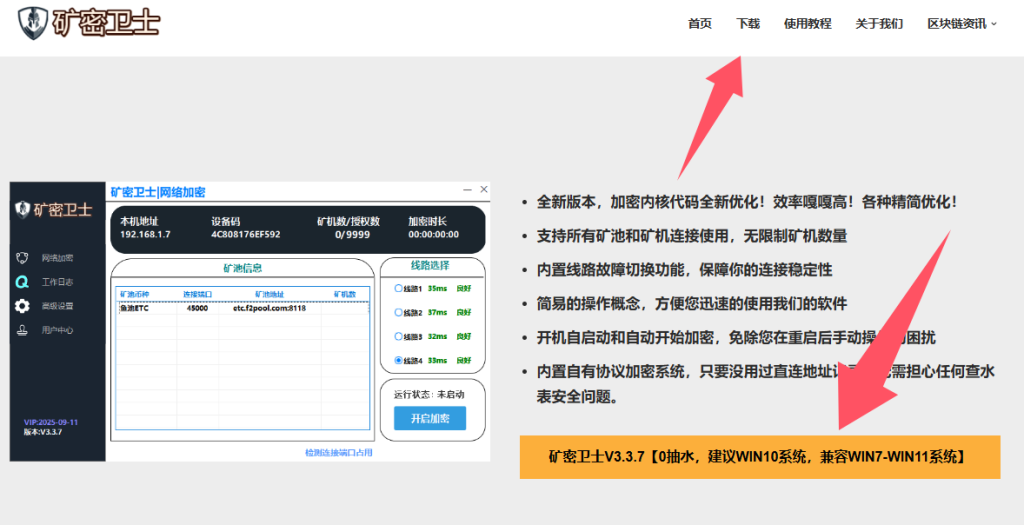Choose the 线路3 radio option
Image resolution: width=1024 pixels, height=525 pixels.
398,336
